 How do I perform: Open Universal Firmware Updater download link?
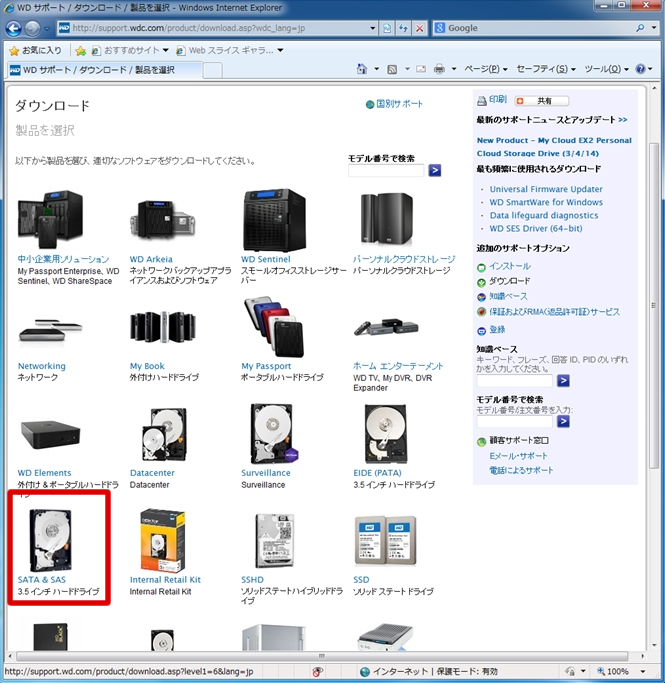coord(546,189)
